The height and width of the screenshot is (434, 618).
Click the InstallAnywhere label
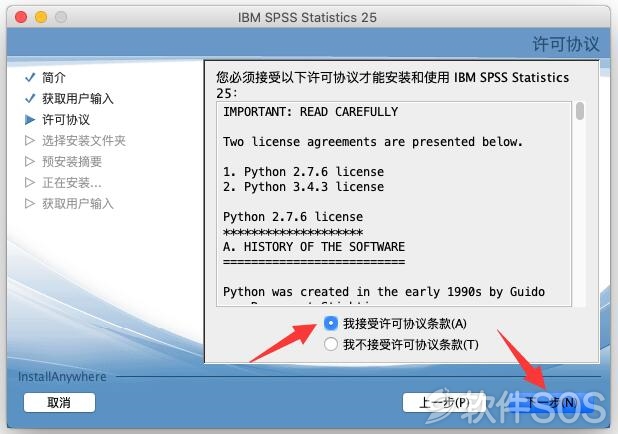click(x=62, y=376)
